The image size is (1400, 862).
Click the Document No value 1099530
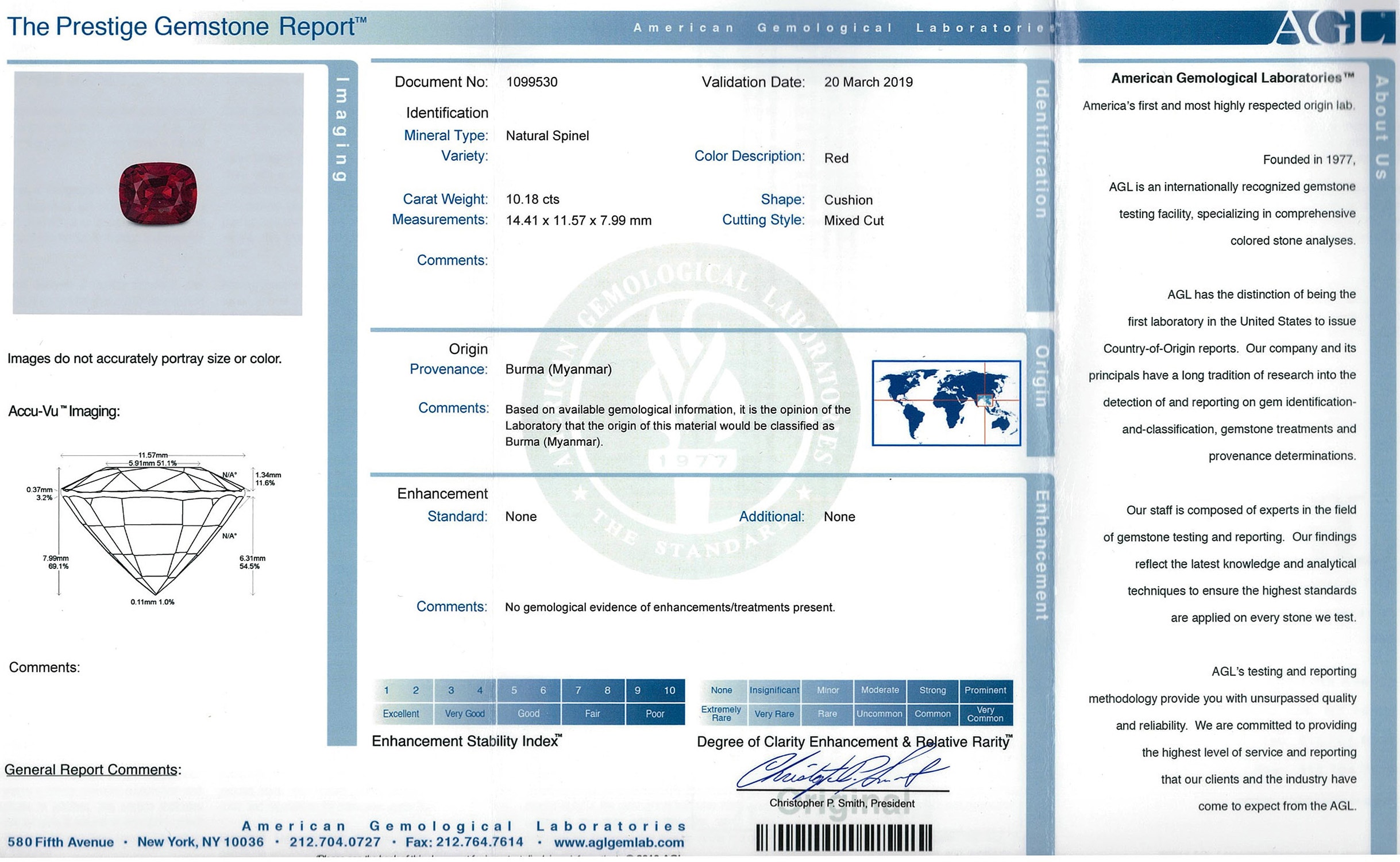531,82
